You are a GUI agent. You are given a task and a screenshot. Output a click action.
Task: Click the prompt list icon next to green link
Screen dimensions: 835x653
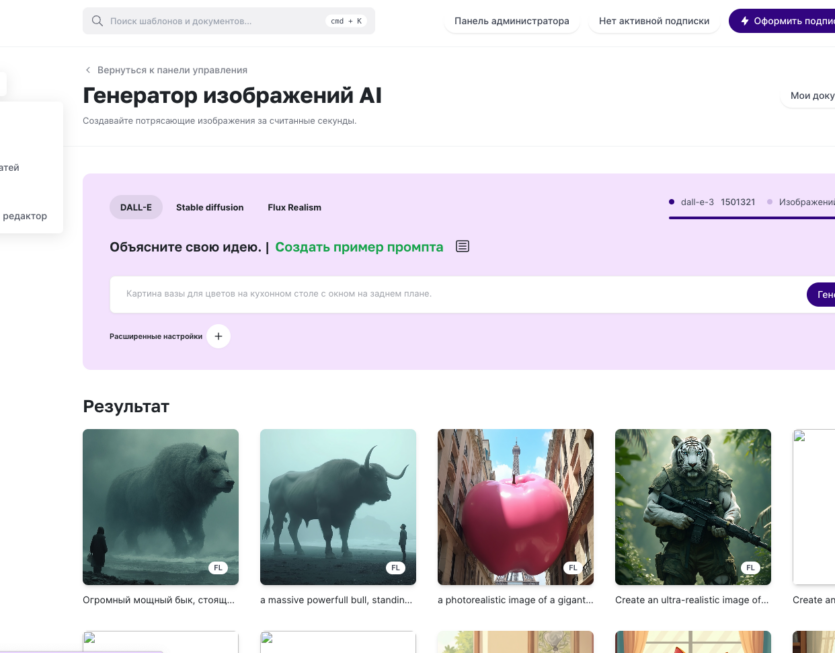(462, 245)
